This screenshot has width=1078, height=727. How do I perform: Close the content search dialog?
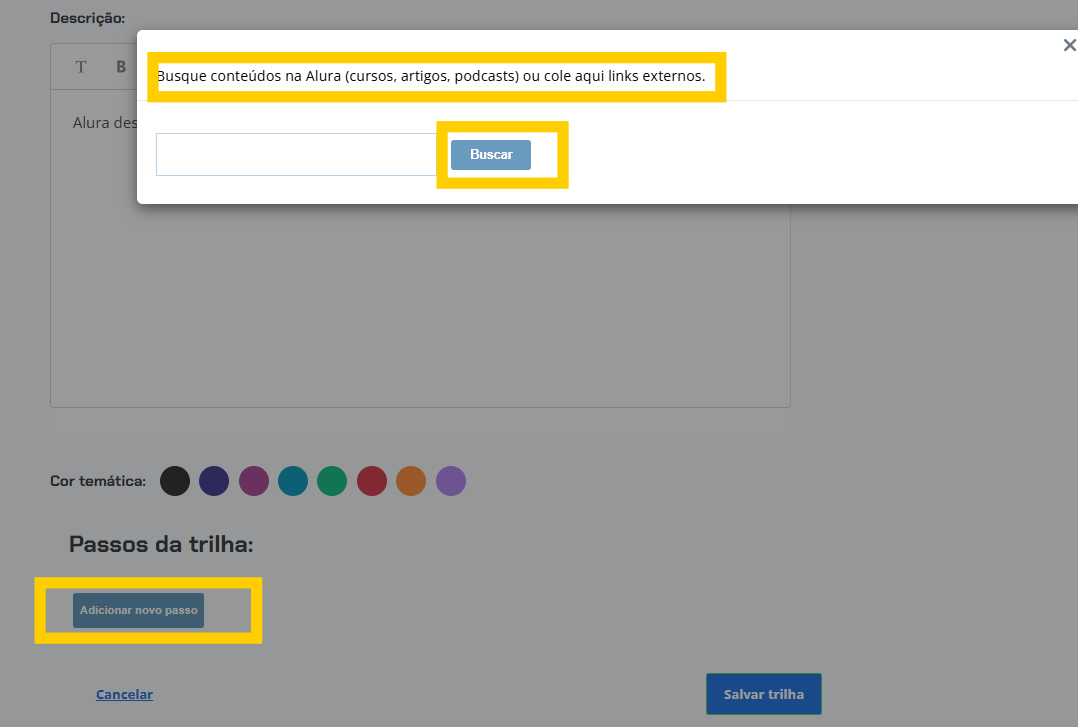[x=1068, y=45]
